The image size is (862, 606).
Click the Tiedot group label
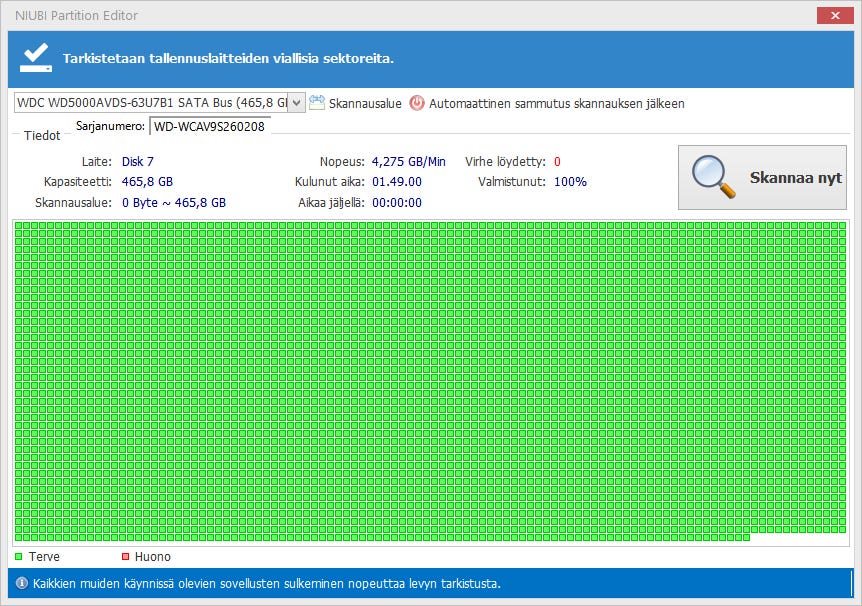[x=42, y=135]
